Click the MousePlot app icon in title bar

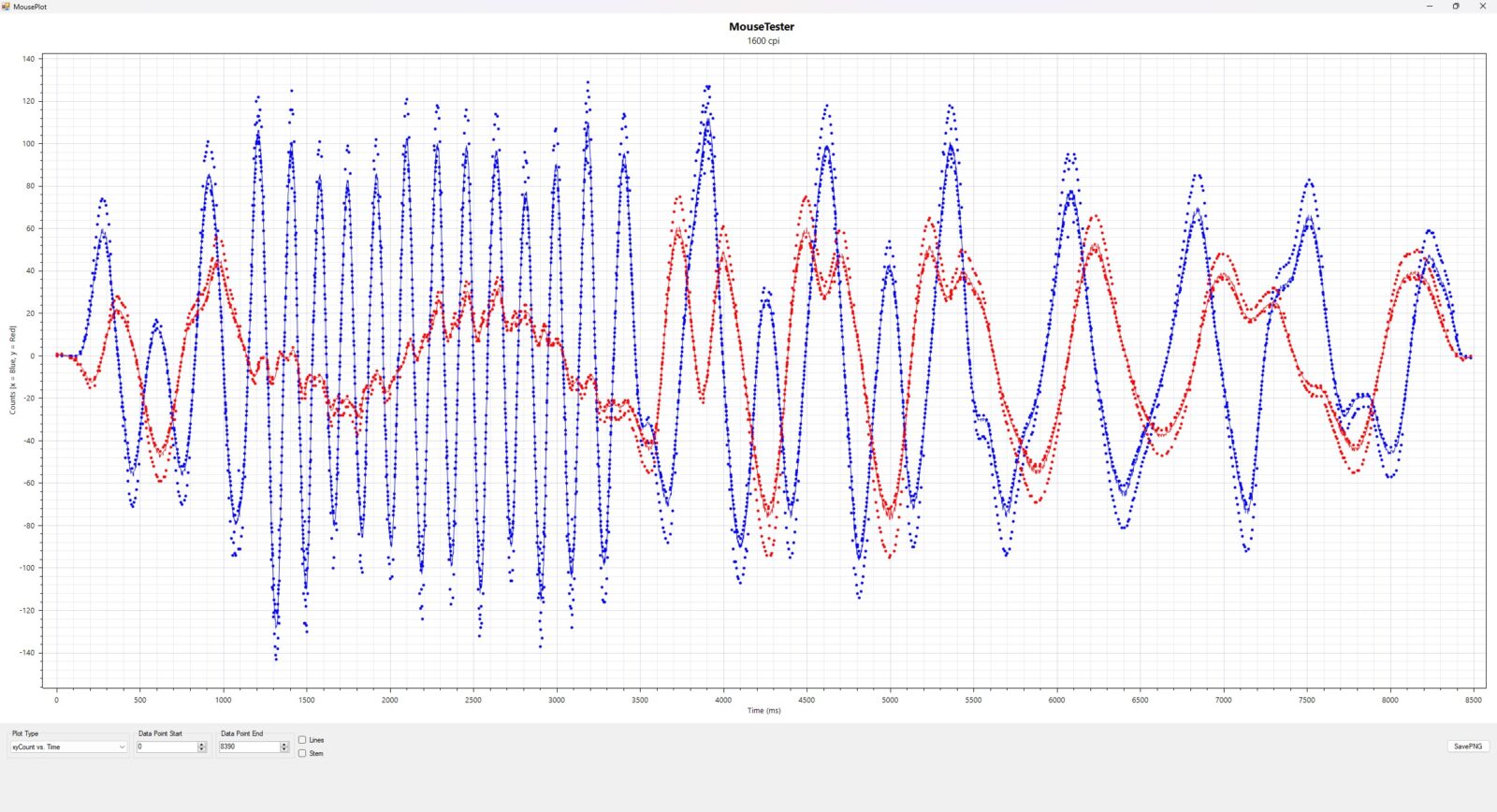pyautogui.click(x=7, y=7)
